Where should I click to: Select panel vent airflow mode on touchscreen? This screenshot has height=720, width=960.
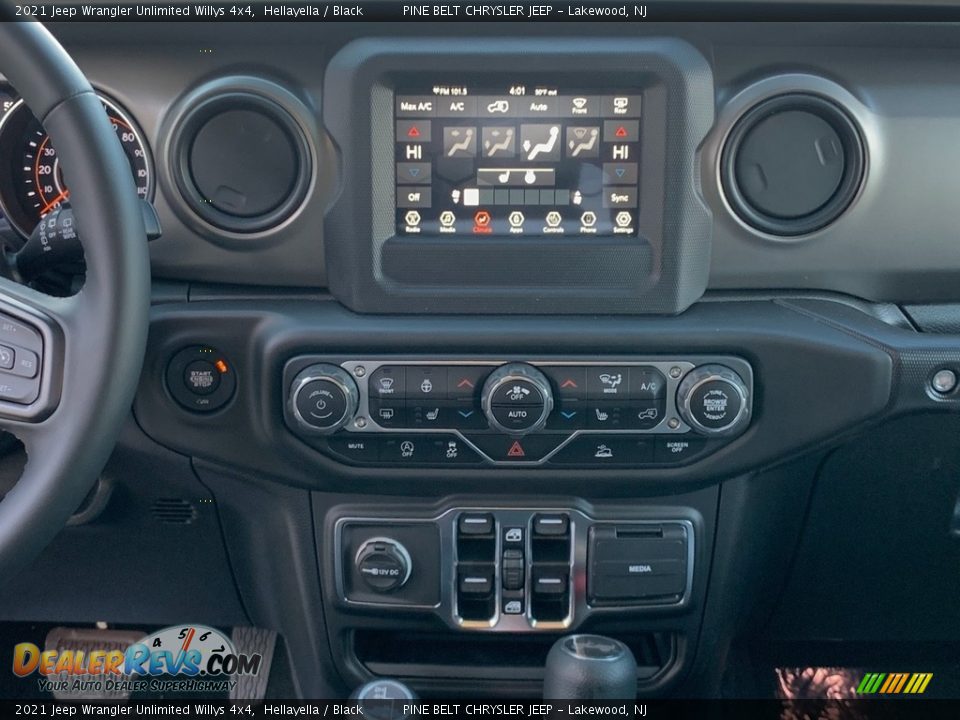[x=459, y=142]
